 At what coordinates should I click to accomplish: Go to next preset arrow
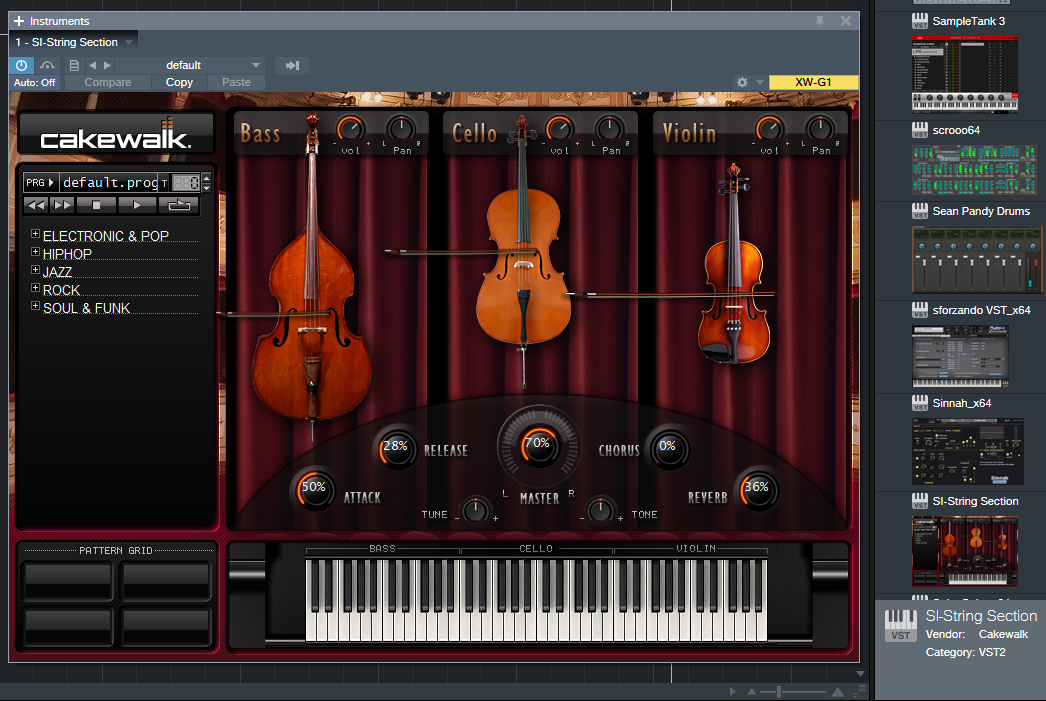[x=107, y=65]
